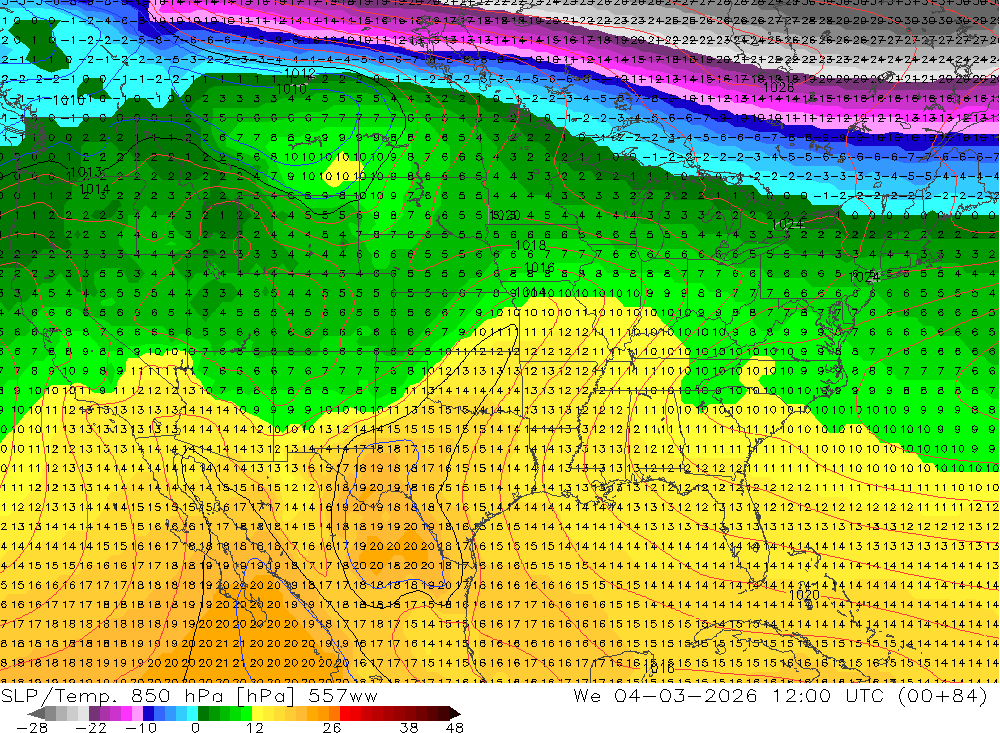Click the '1013' isobar label
The width and height of the screenshot is (1000, 733).
(x=85, y=172)
